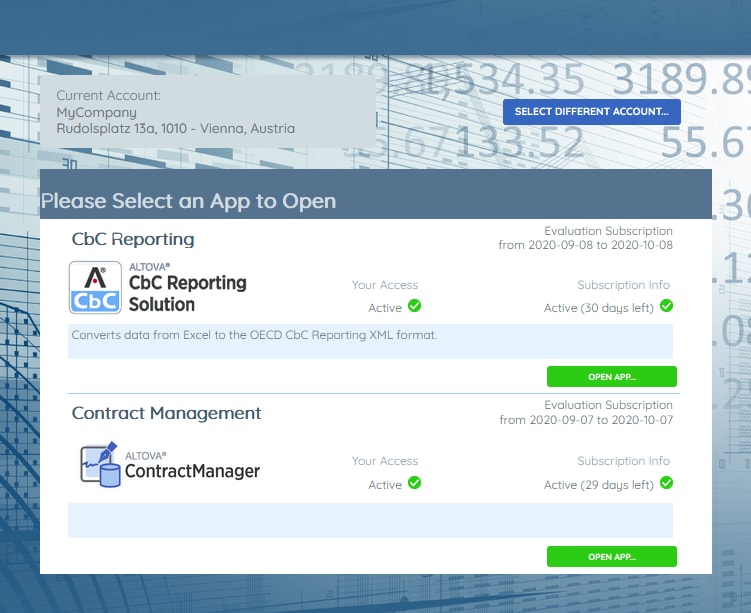Image resolution: width=751 pixels, height=613 pixels.
Task: Click 'Your Access' label under Contract Management
Action: point(385,461)
